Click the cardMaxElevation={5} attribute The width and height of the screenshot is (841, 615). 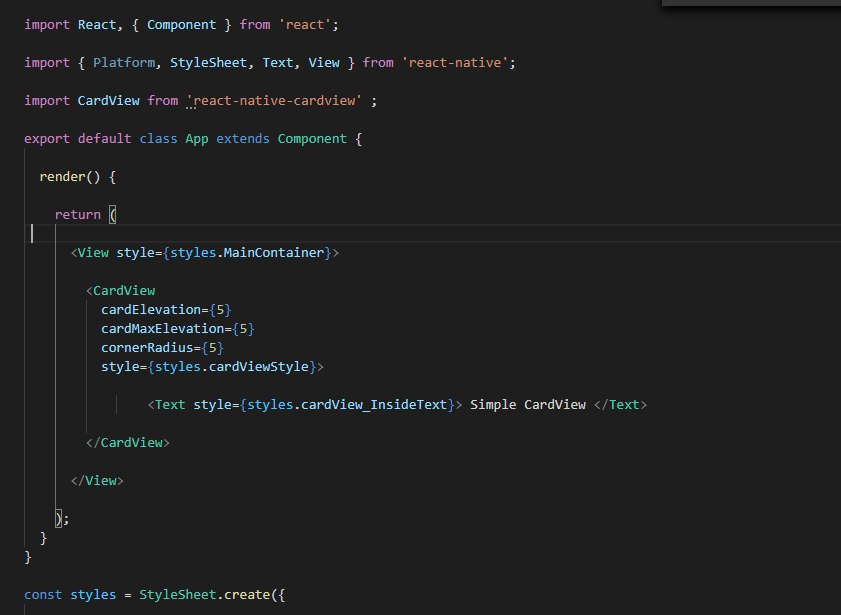tap(178, 329)
